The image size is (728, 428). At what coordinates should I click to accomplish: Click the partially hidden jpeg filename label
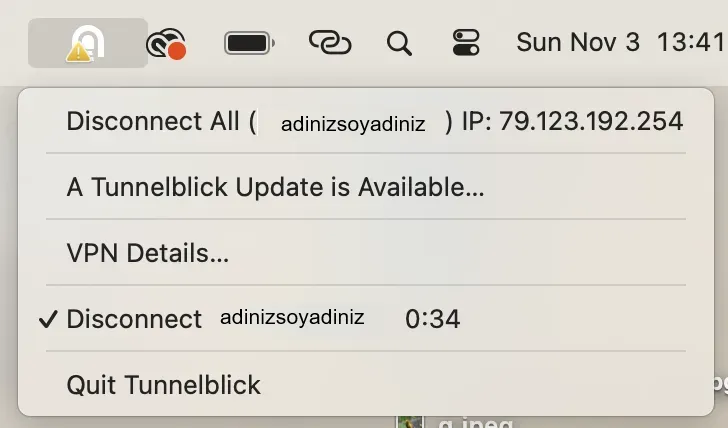click(x=475, y=423)
